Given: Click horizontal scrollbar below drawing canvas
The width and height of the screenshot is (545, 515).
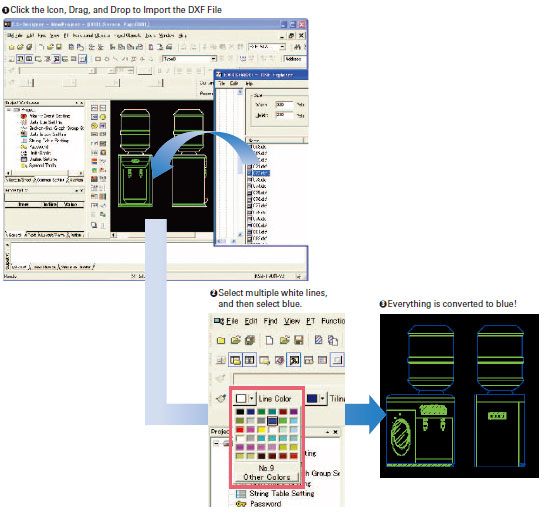Looking at the screenshot, I should [162, 235].
